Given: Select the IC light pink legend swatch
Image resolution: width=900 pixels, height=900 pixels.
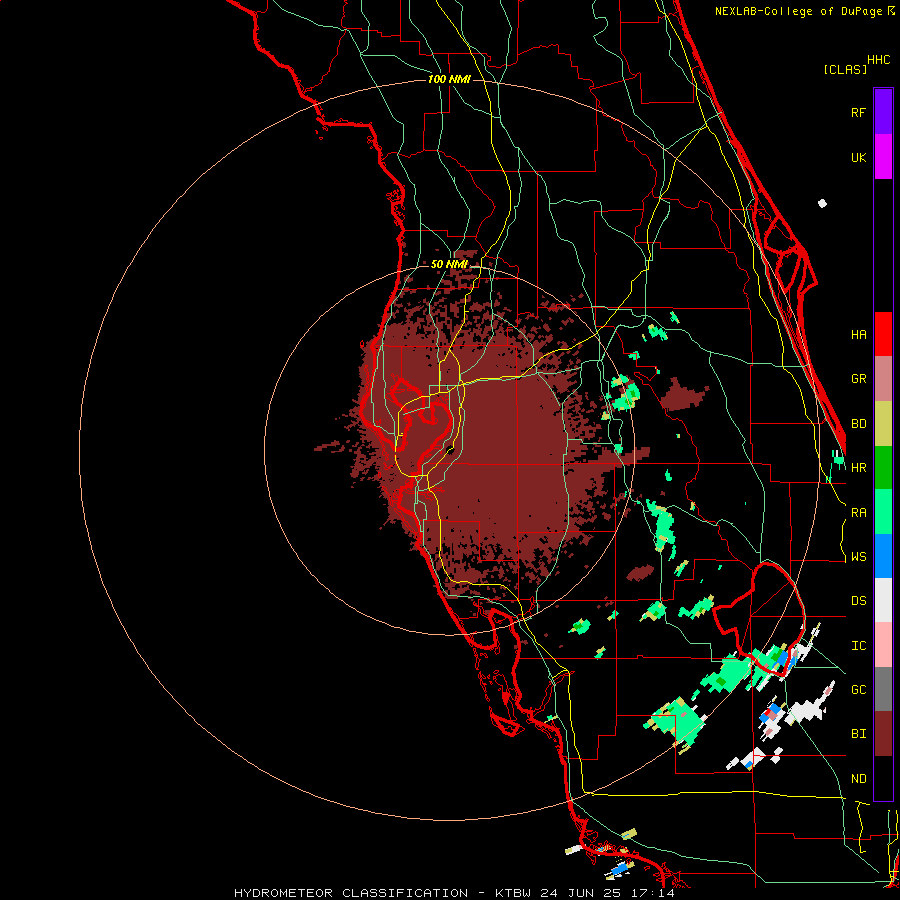Looking at the screenshot, I should tap(883, 645).
